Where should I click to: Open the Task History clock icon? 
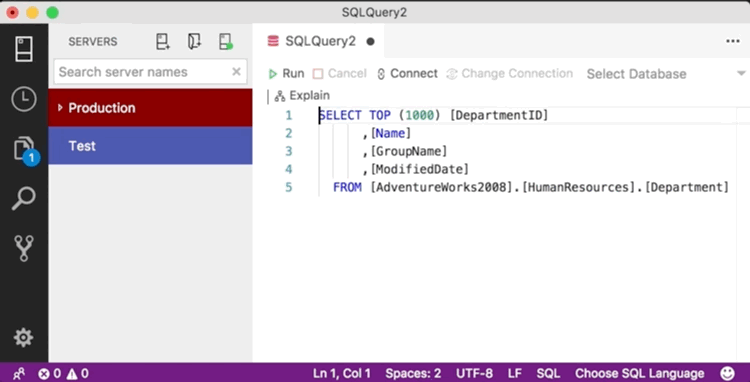[x=23, y=99]
